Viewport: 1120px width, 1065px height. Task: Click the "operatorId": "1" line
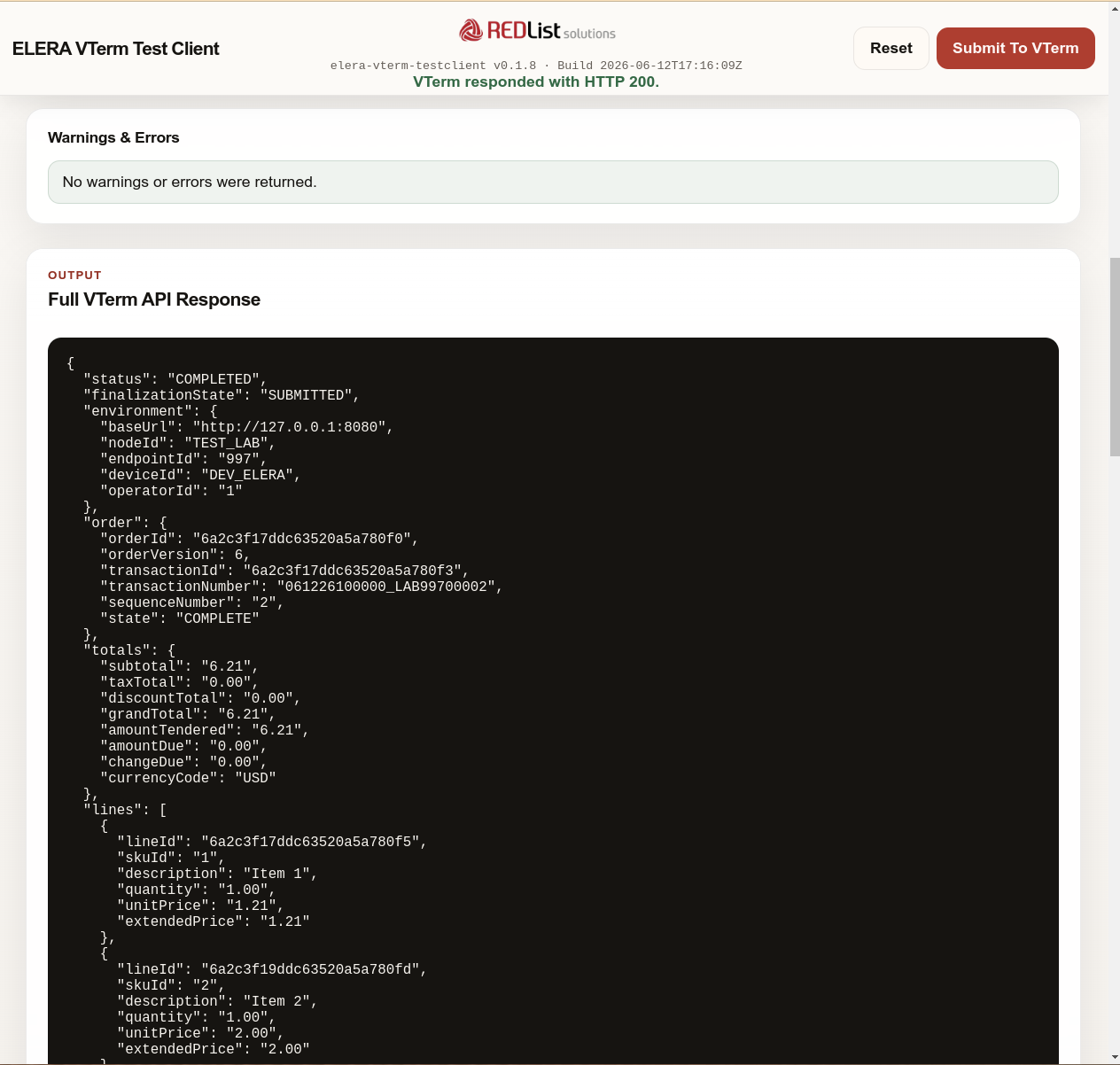tap(171, 491)
